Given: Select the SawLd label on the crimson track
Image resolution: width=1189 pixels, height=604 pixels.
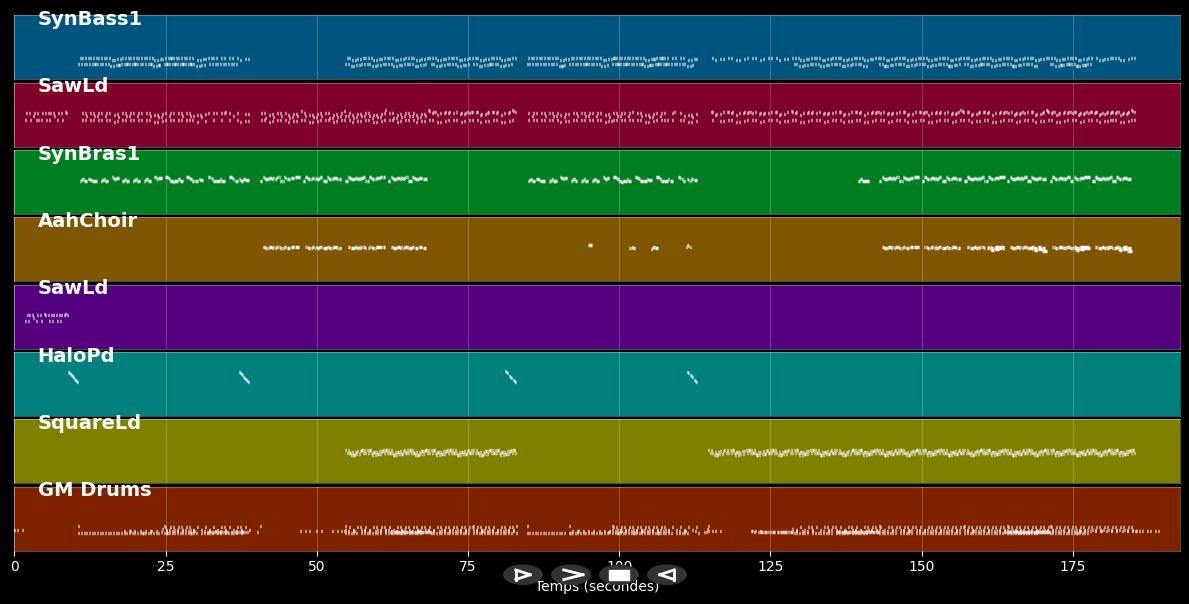Looking at the screenshot, I should [x=72, y=86].
